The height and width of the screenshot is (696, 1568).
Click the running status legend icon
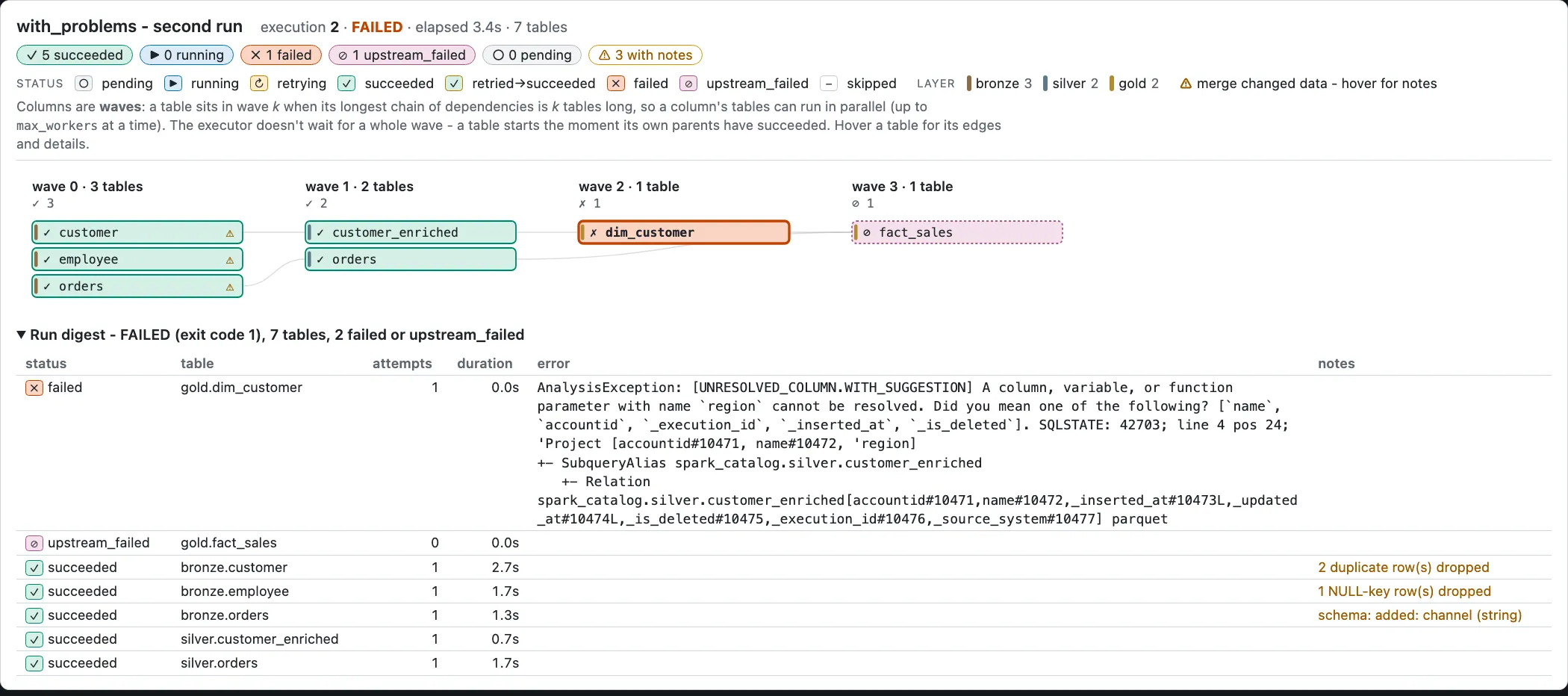click(173, 84)
